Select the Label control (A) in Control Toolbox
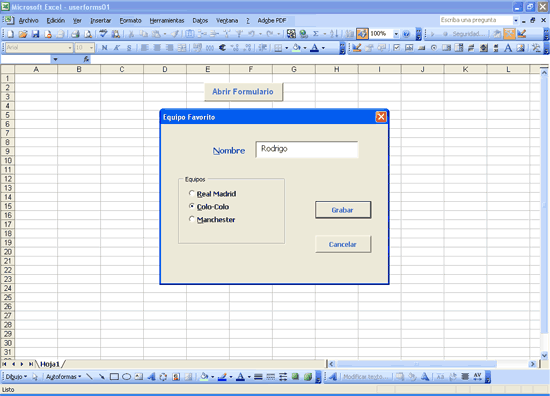This screenshot has height=396, width=550. pos(508,48)
